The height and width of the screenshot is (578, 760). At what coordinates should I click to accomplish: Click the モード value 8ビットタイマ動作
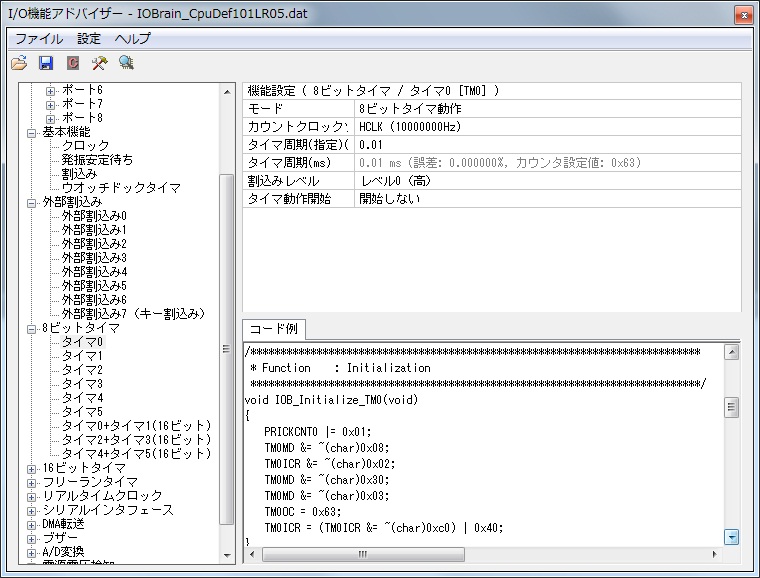pyautogui.click(x=548, y=109)
